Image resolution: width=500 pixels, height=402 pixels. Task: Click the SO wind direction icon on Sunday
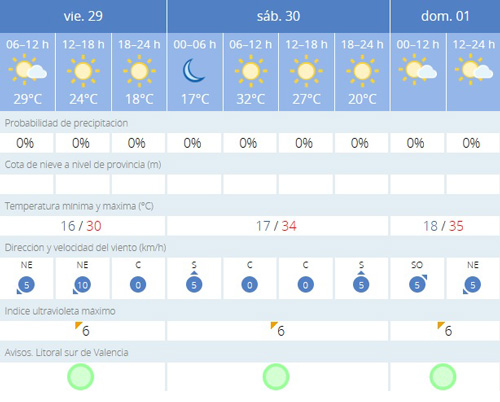pyautogui.click(x=418, y=284)
